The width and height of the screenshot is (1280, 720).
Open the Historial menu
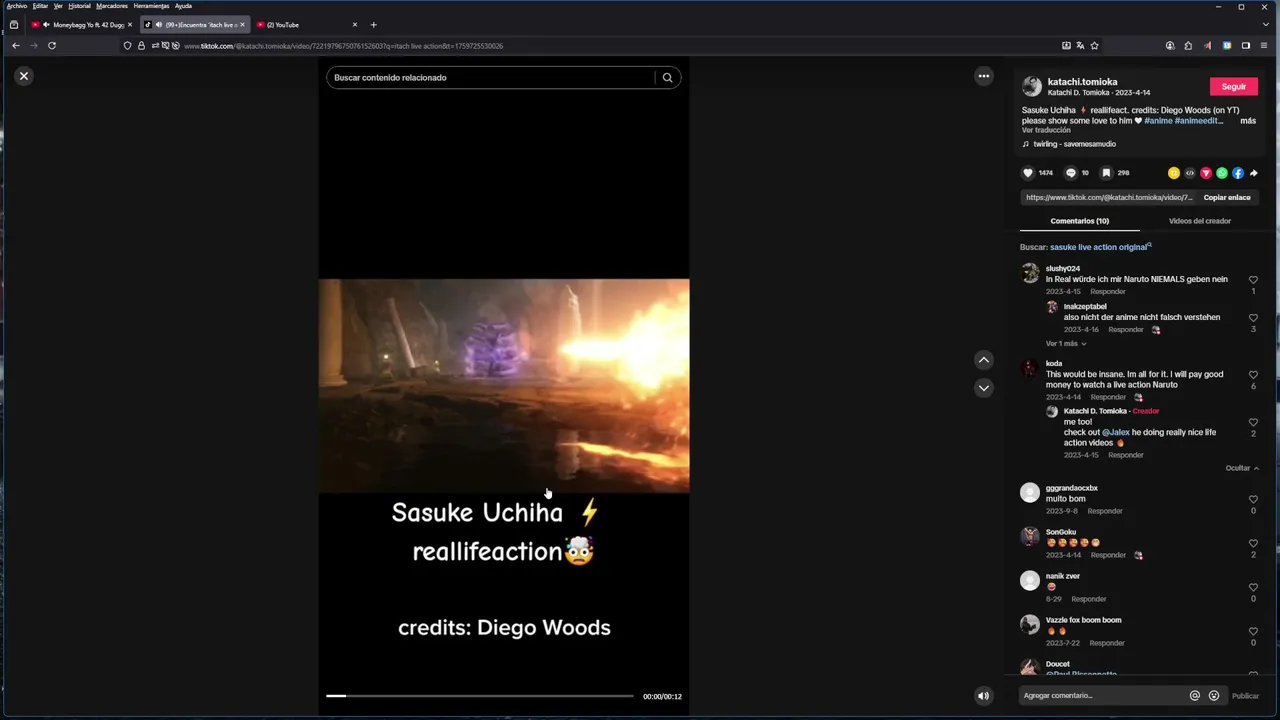point(79,6)
